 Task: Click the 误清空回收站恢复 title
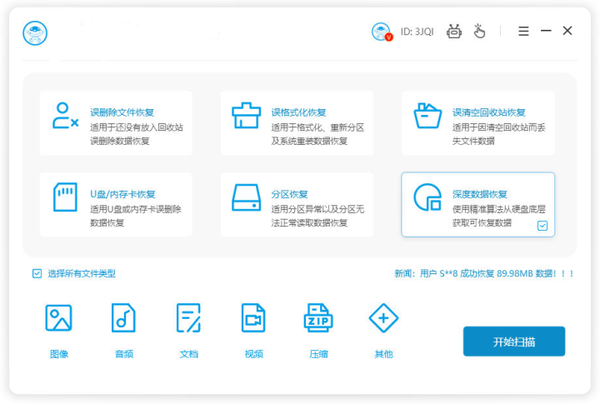pos(489,112)
